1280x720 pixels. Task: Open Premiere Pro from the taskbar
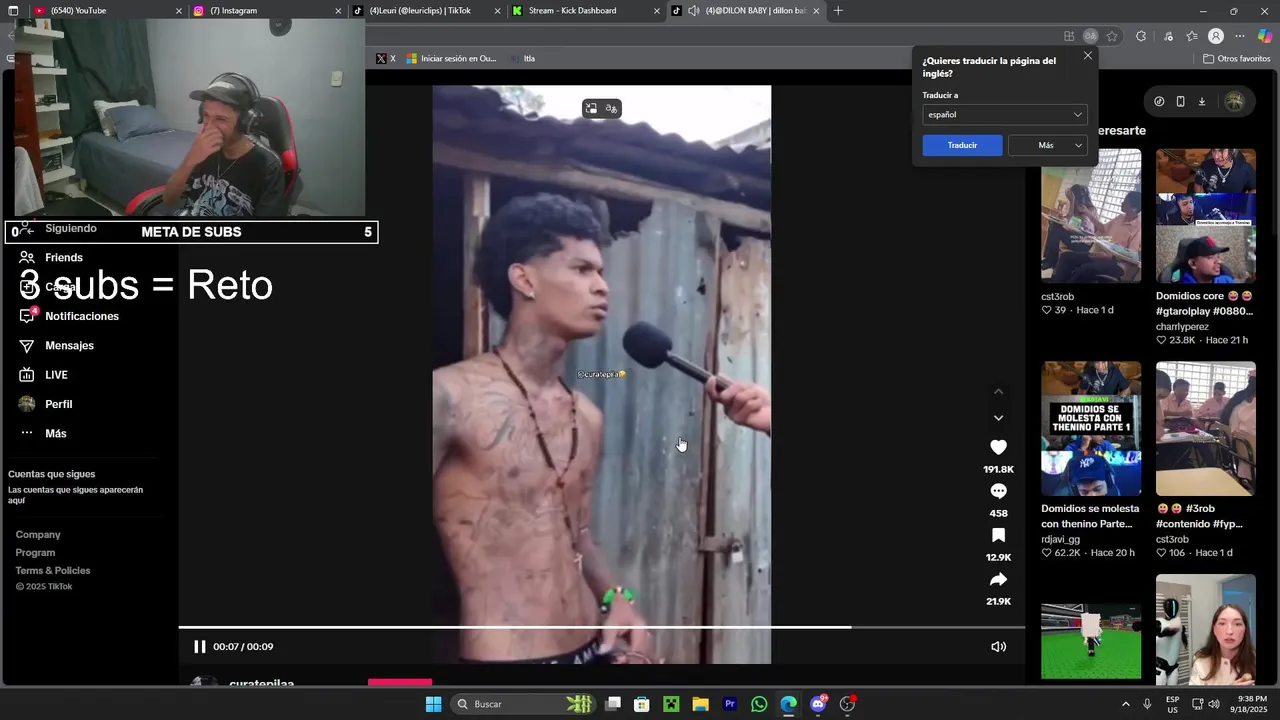click(730, 704)
